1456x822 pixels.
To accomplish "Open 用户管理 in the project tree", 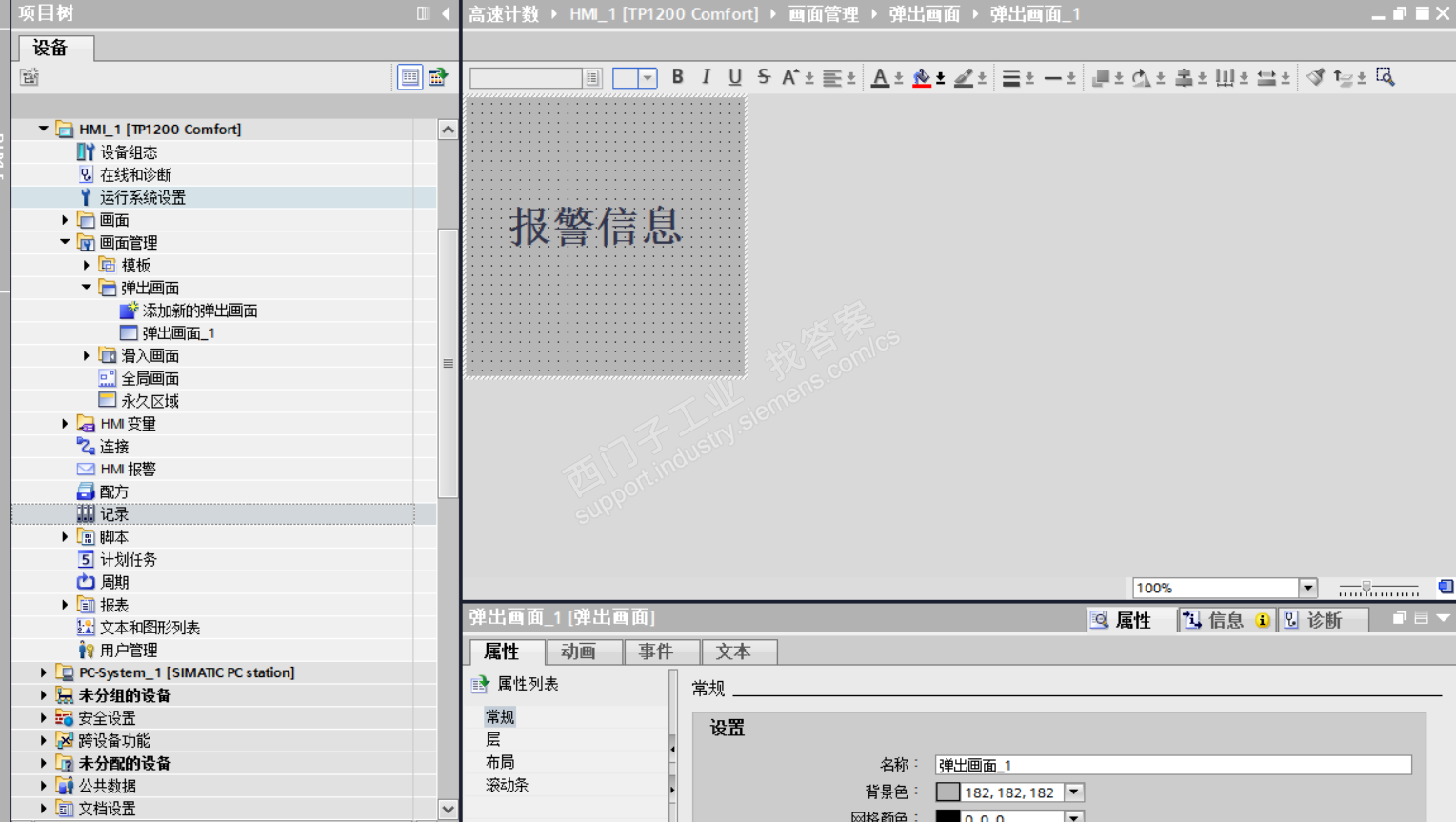I will 129,650.
